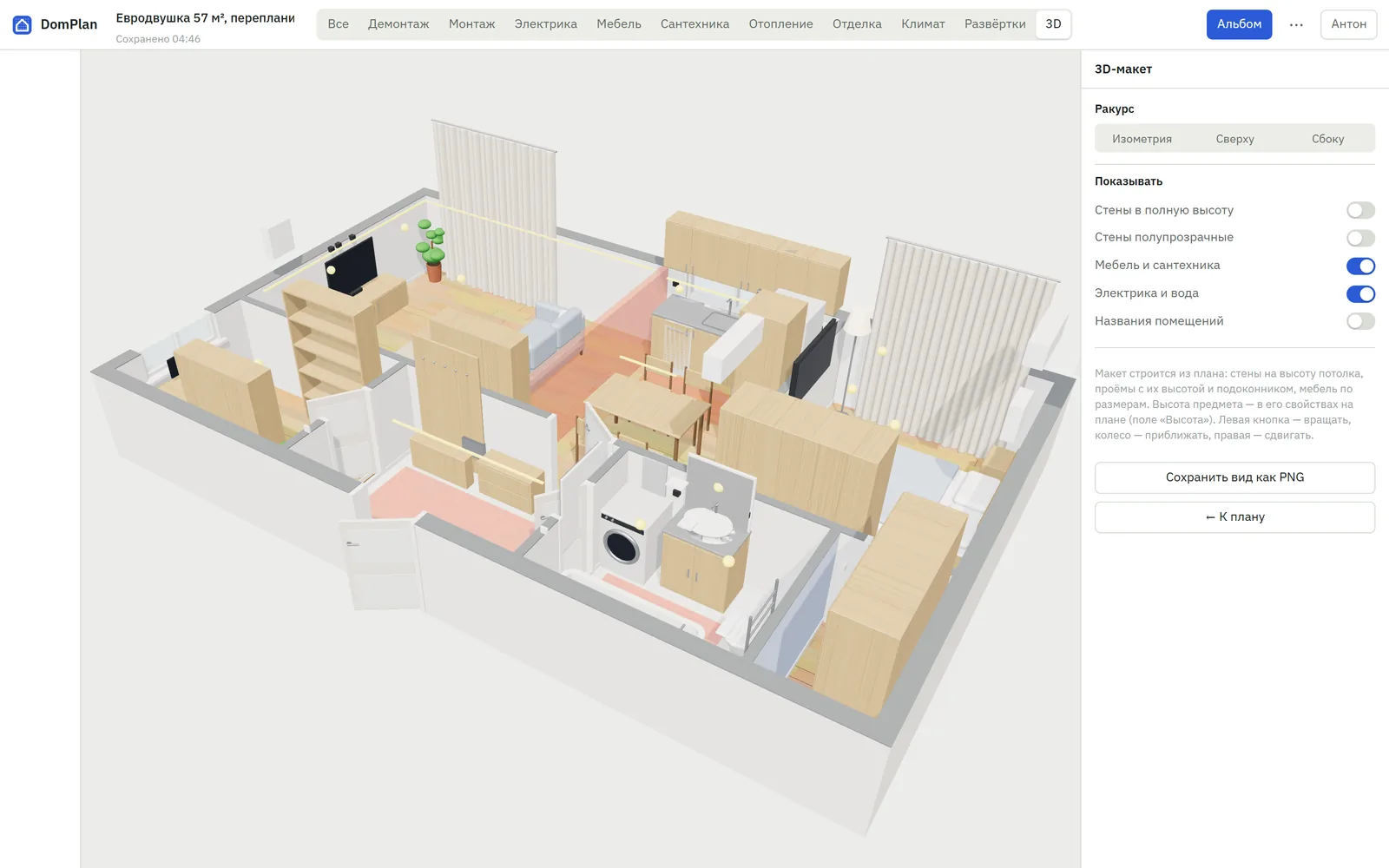Switch to the Демонтаж tab
The image size is (1389, 868).
[398, 24]
